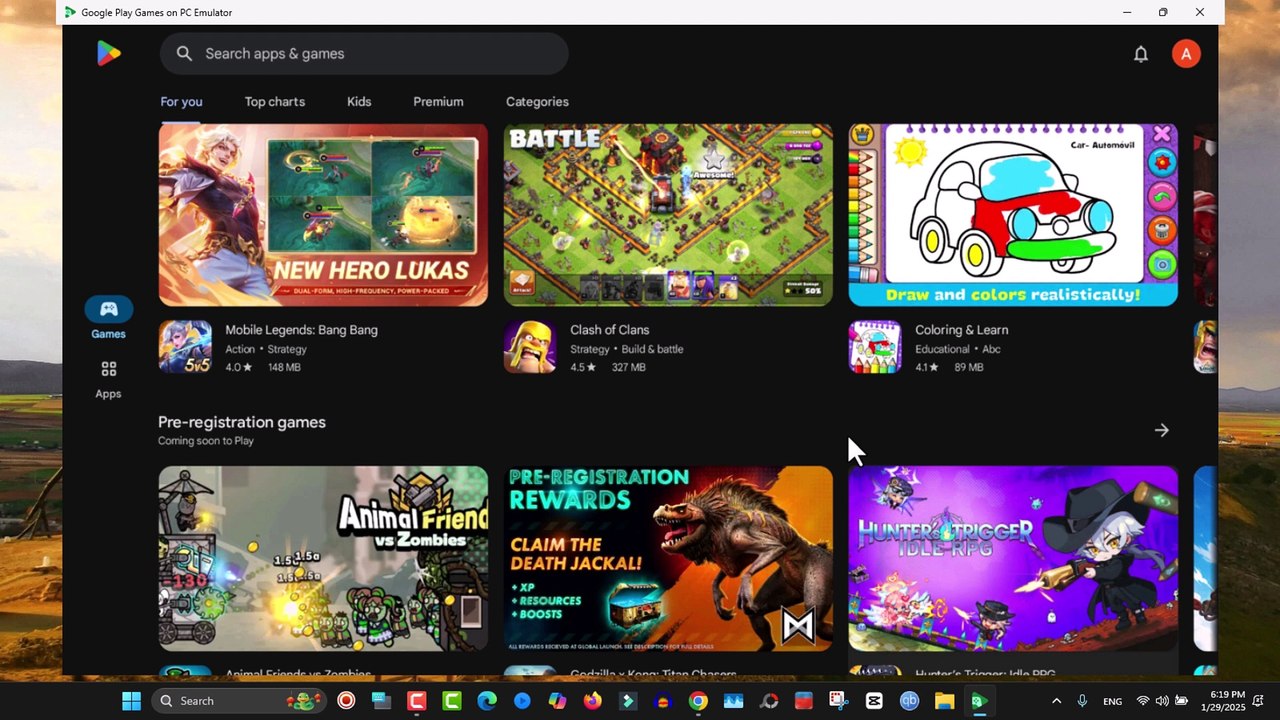Open Google Chrome from taskbar

point(698,701)
